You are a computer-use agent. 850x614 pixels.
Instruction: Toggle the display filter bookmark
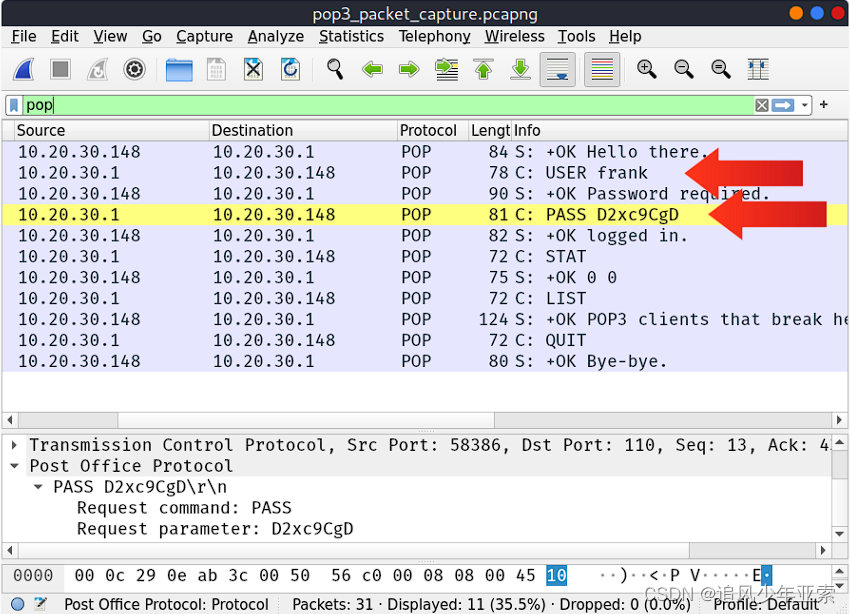pos(12,104)
